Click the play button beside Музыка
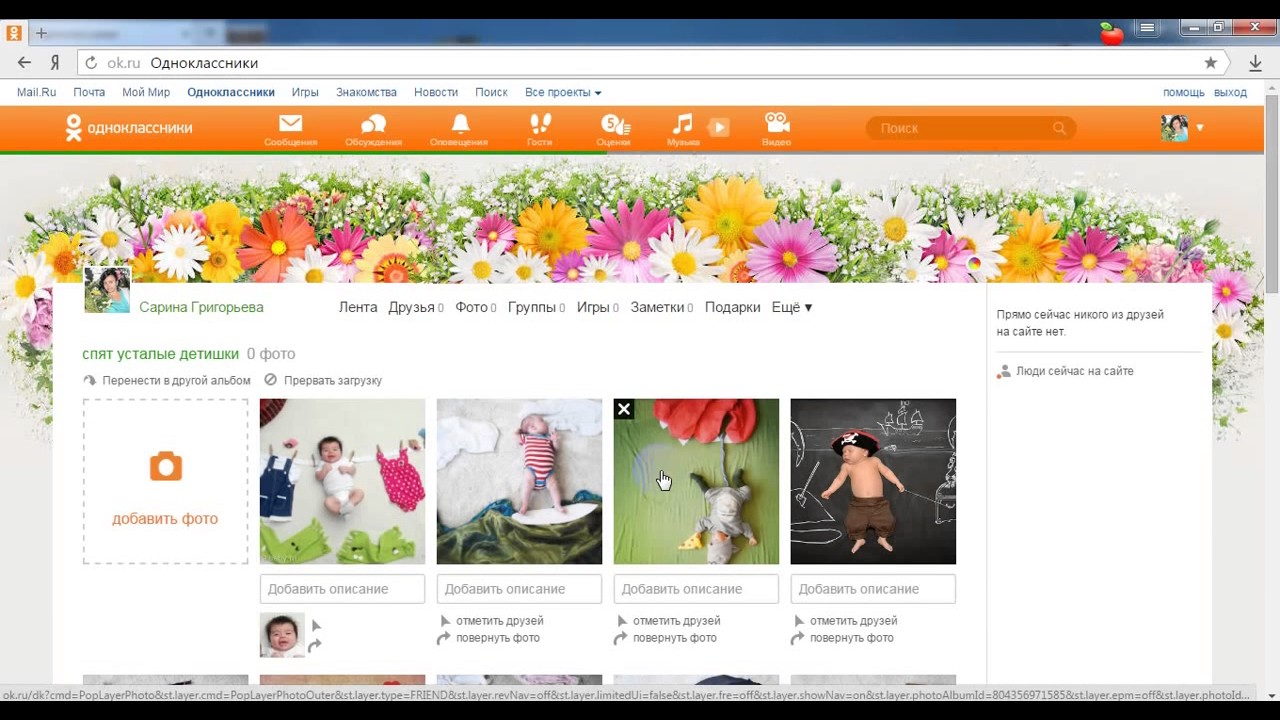The image size is (1280, 720). pyautogui.click(x=719, y=127)
